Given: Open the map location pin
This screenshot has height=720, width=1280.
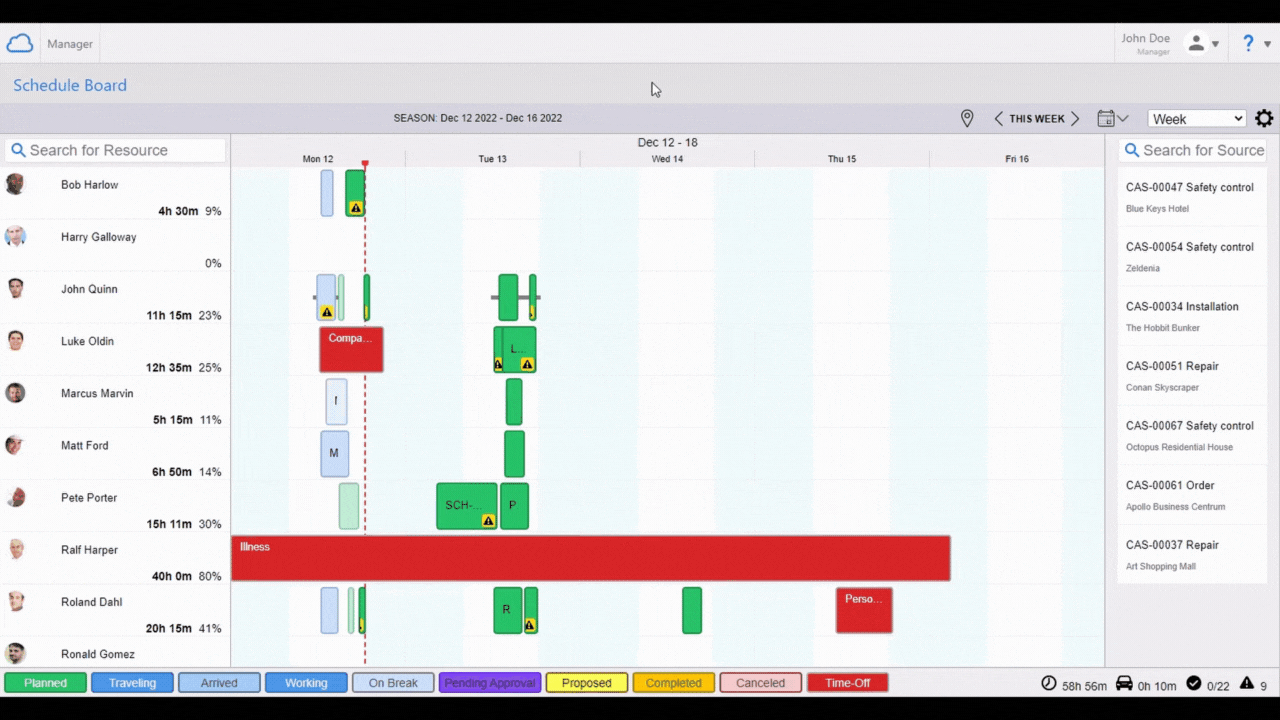Looking at the screenshot, I should 967,119.
